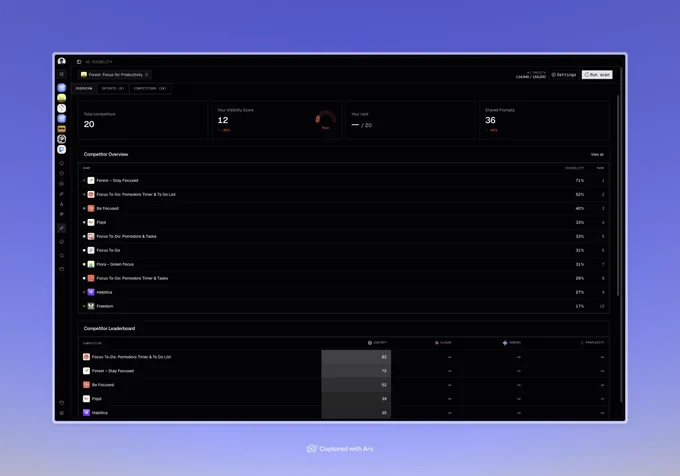Click the Gemini sparkle logo in leaderboard header

click(x=505, y=343)
